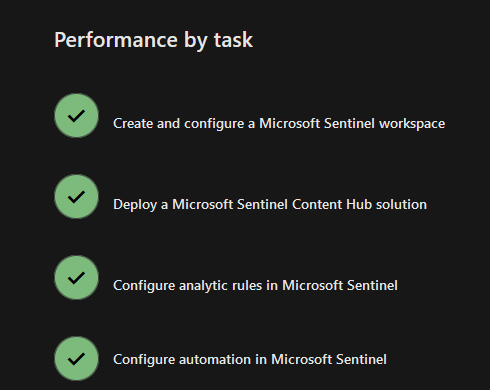The height and width of the screenshot is (390, 490).
Task: Click the words 'analytic rules' in third task
Action: [x=220, y=286]
